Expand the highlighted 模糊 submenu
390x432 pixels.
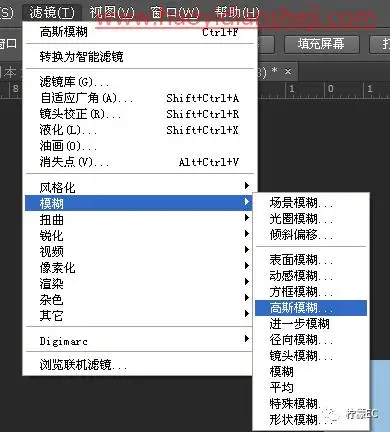(138, 203)
